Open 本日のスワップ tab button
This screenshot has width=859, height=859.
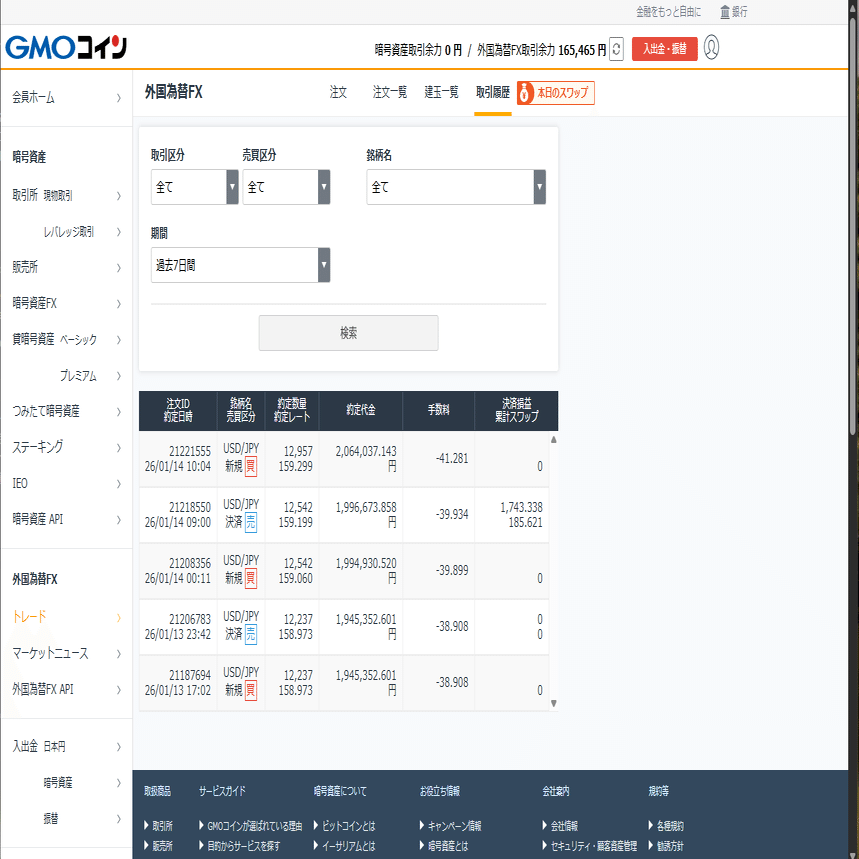click(556, 93)
